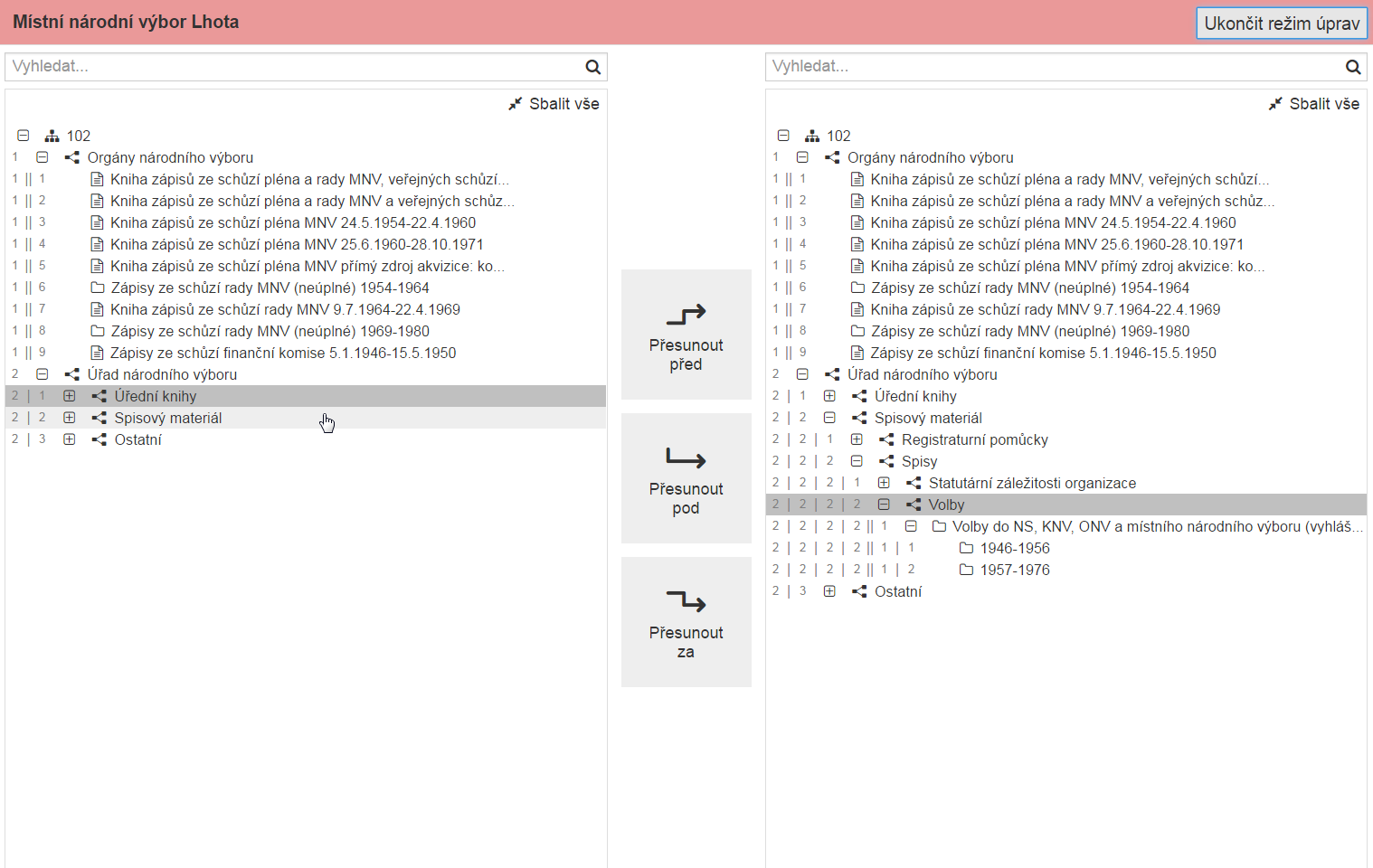Click the node icon beside Volby in right tree
The width and height of the screenshot is (1373, 868).
pos(914,505)
